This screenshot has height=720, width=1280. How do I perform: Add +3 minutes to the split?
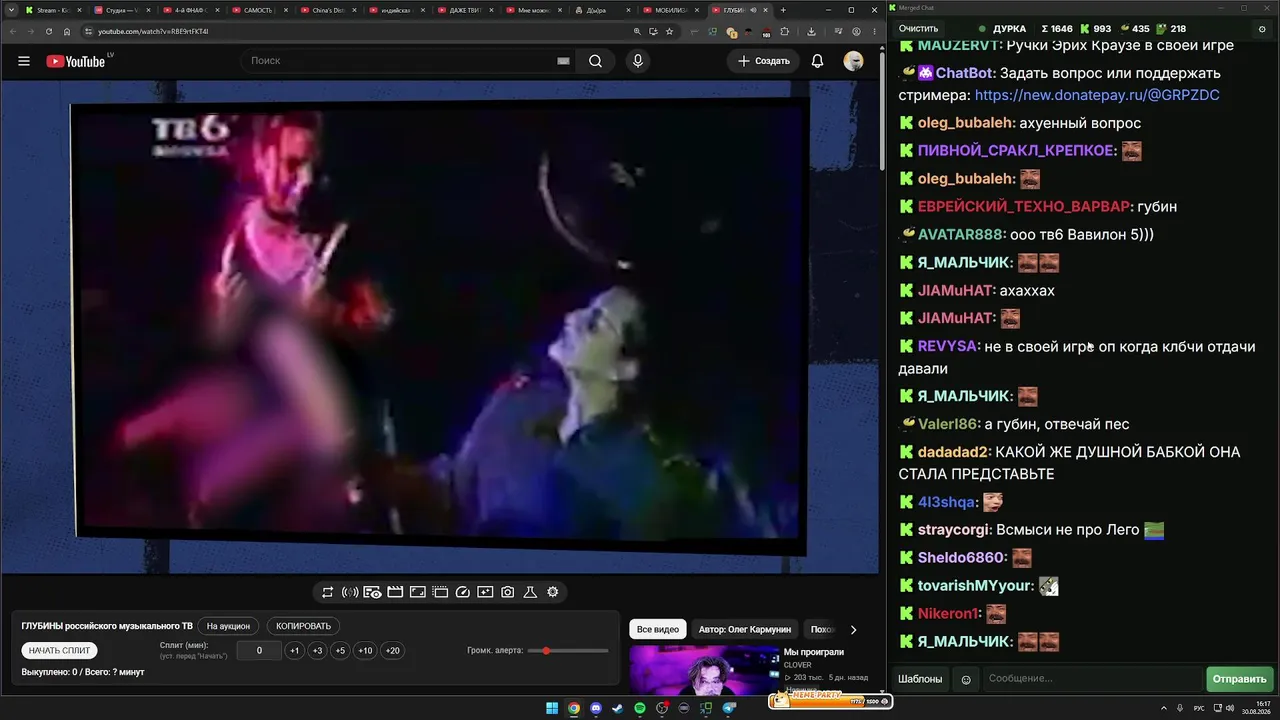click(317, 651)
